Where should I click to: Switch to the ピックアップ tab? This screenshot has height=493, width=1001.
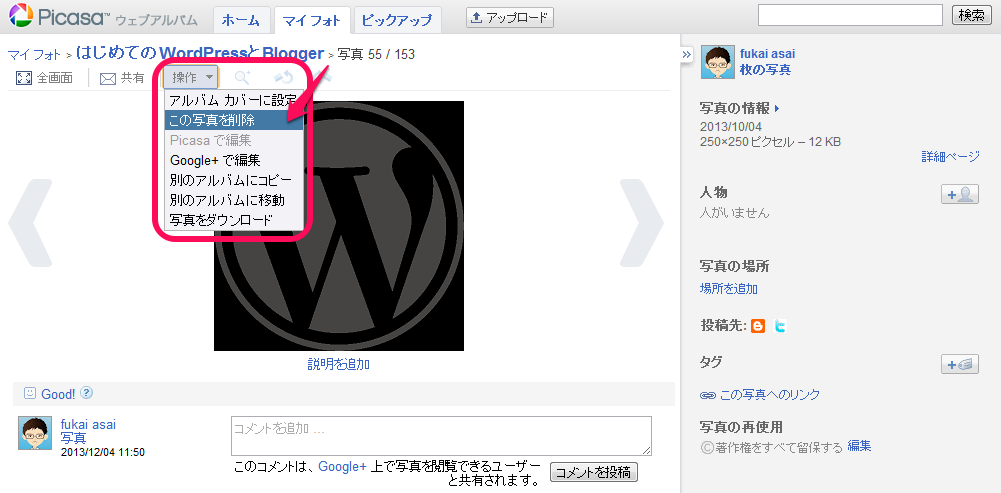(x=396, y=20)
